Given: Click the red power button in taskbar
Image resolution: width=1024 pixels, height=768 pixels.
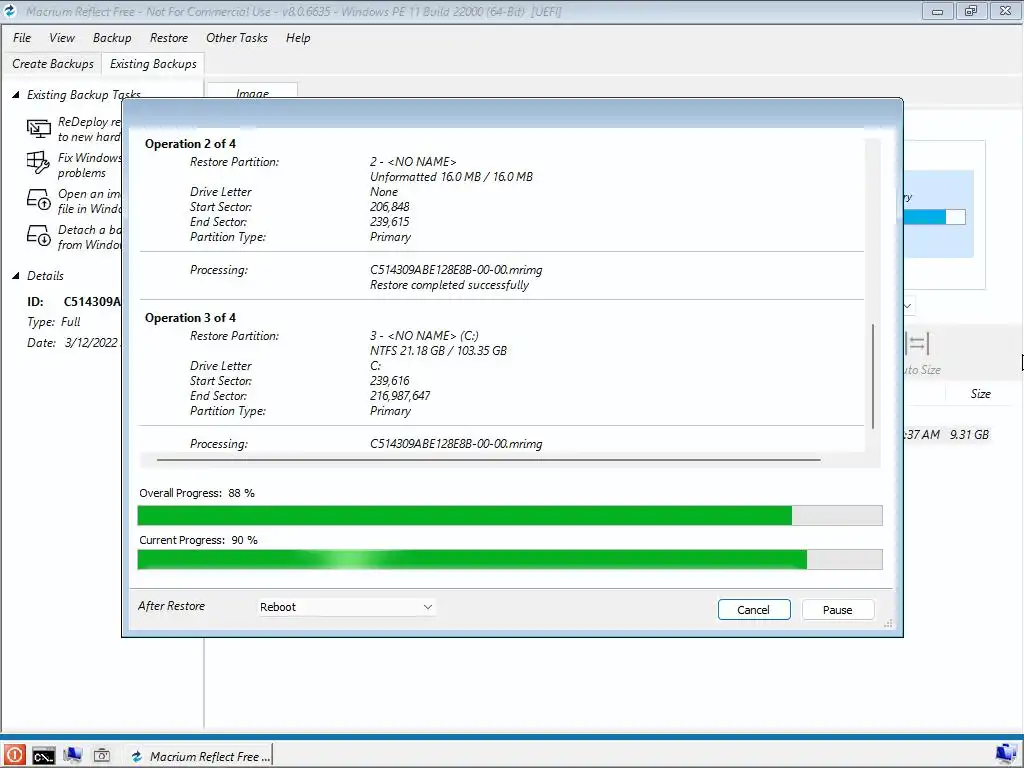Looking at the screenshot, I should [14, 756].
